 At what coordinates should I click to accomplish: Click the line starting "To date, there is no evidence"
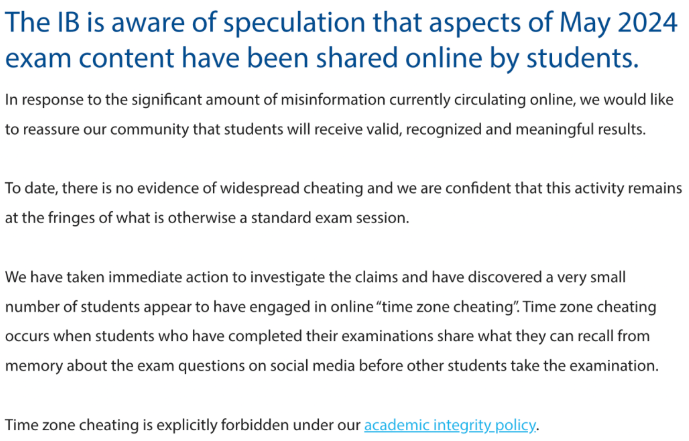click(343, 188)
